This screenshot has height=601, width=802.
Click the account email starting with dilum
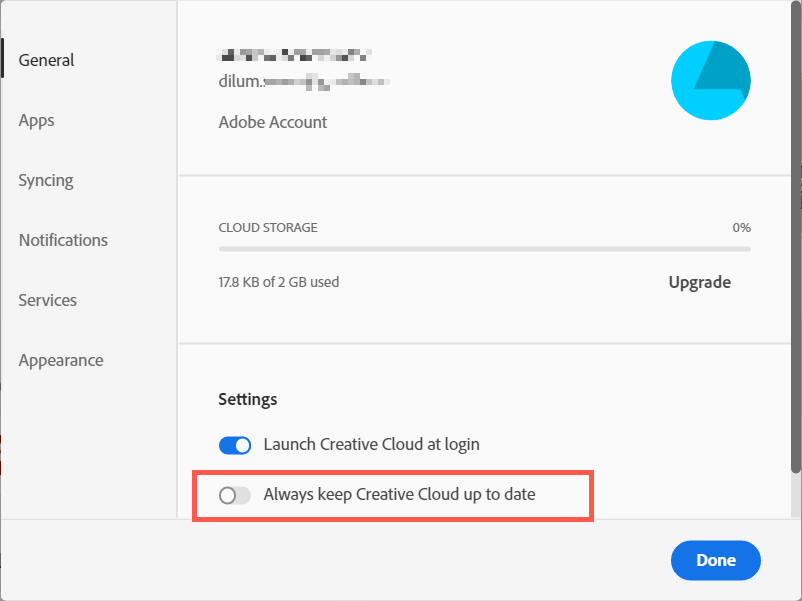304,81
